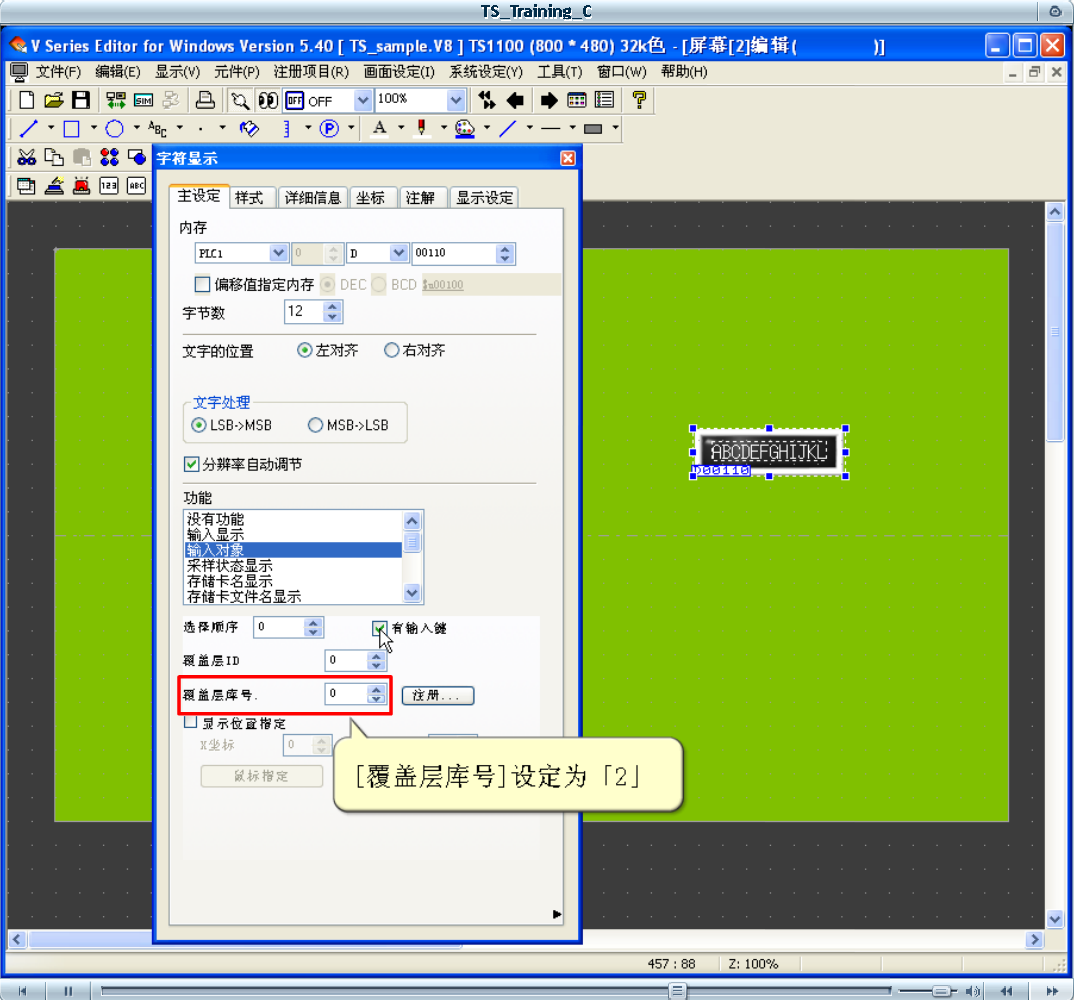Screen dimensions: 1074x1000
Task: Uncheck the 有输入键 checkbox
Action: coord(380,628)
